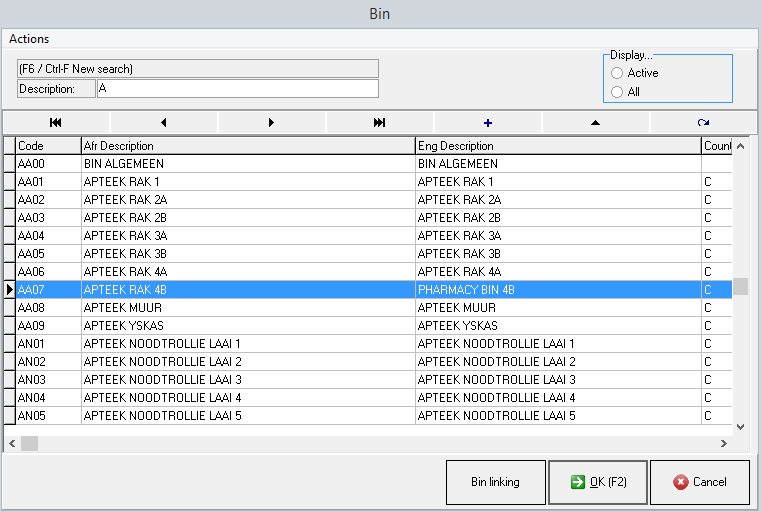Click the Code column header
Viewport: 762px width, 512px height.
(47, 146)
